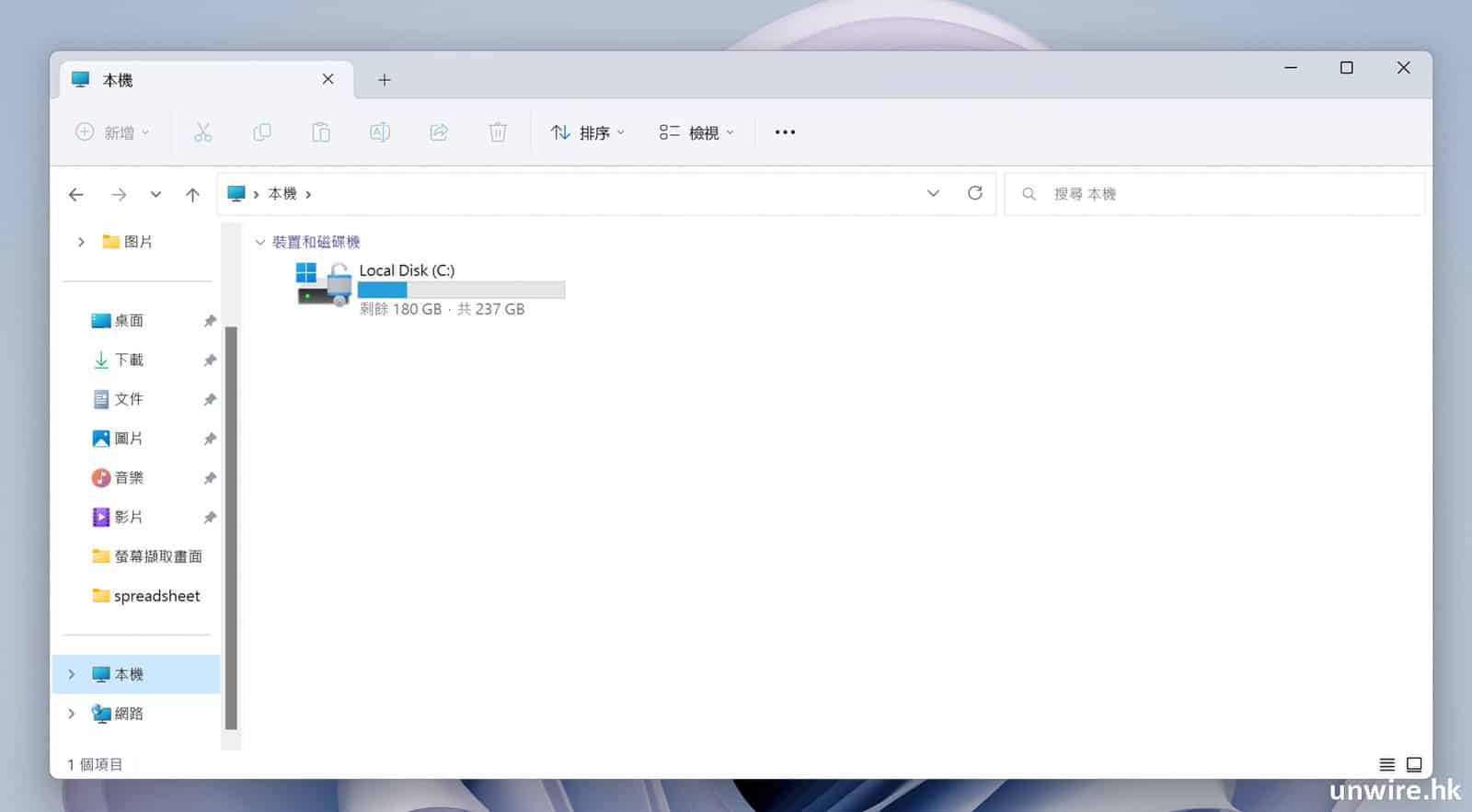Viewport: 1472px width, 812px height.
Task: Collapse the 裝置和磁碟機 group
Action: pyautogui.click(x=260, y=242)
